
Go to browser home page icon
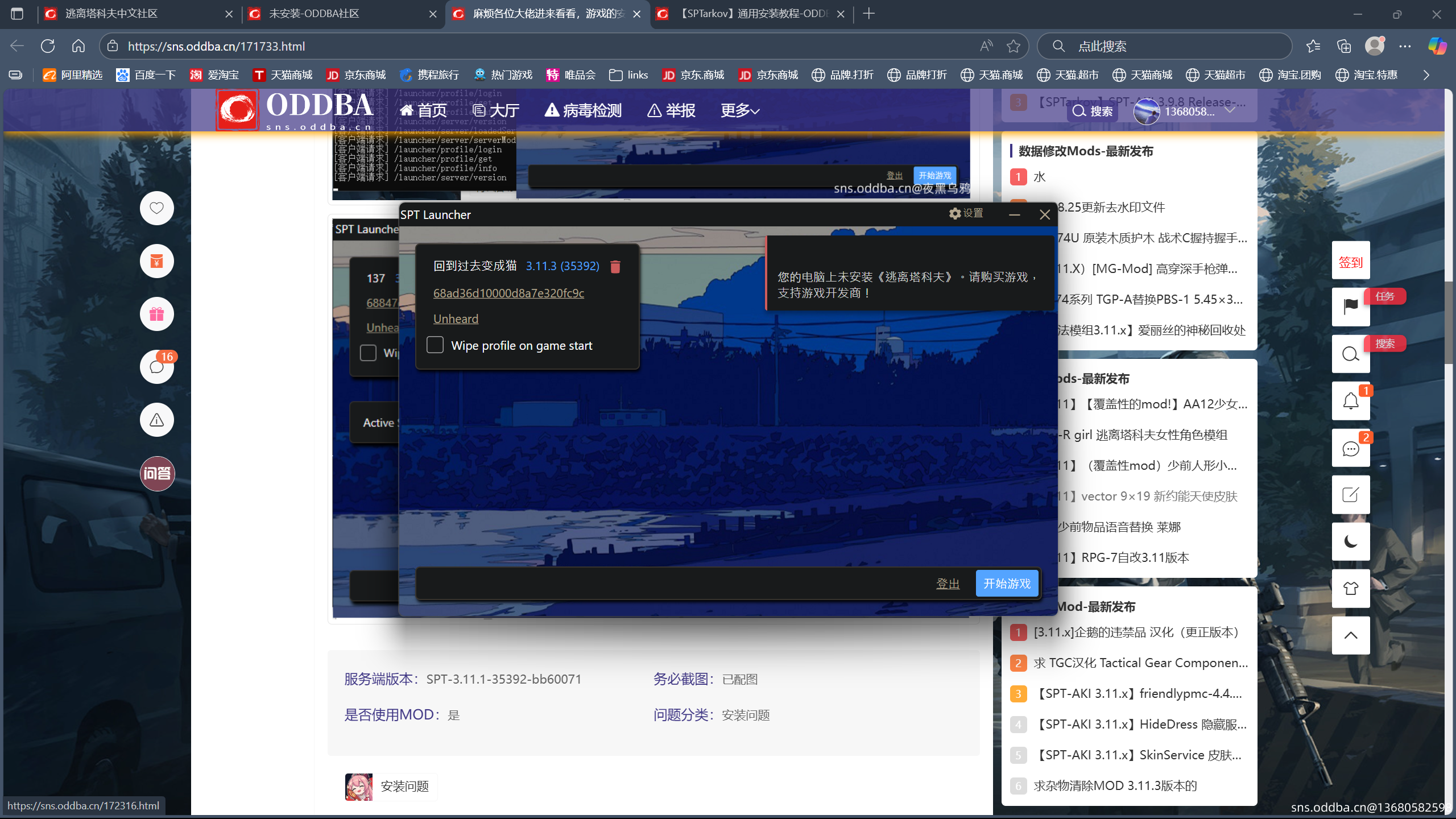tap(78, 46)
